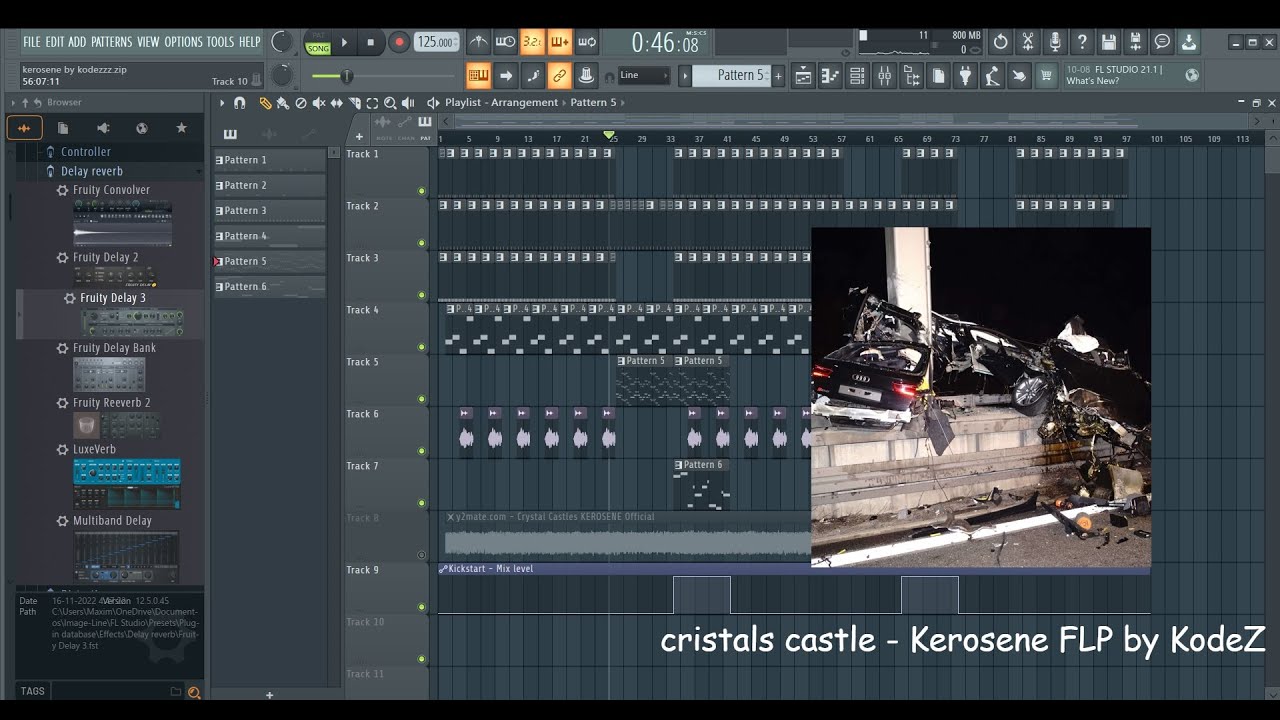
Task: Open the TOOLS menu
Action: [220, 42]
